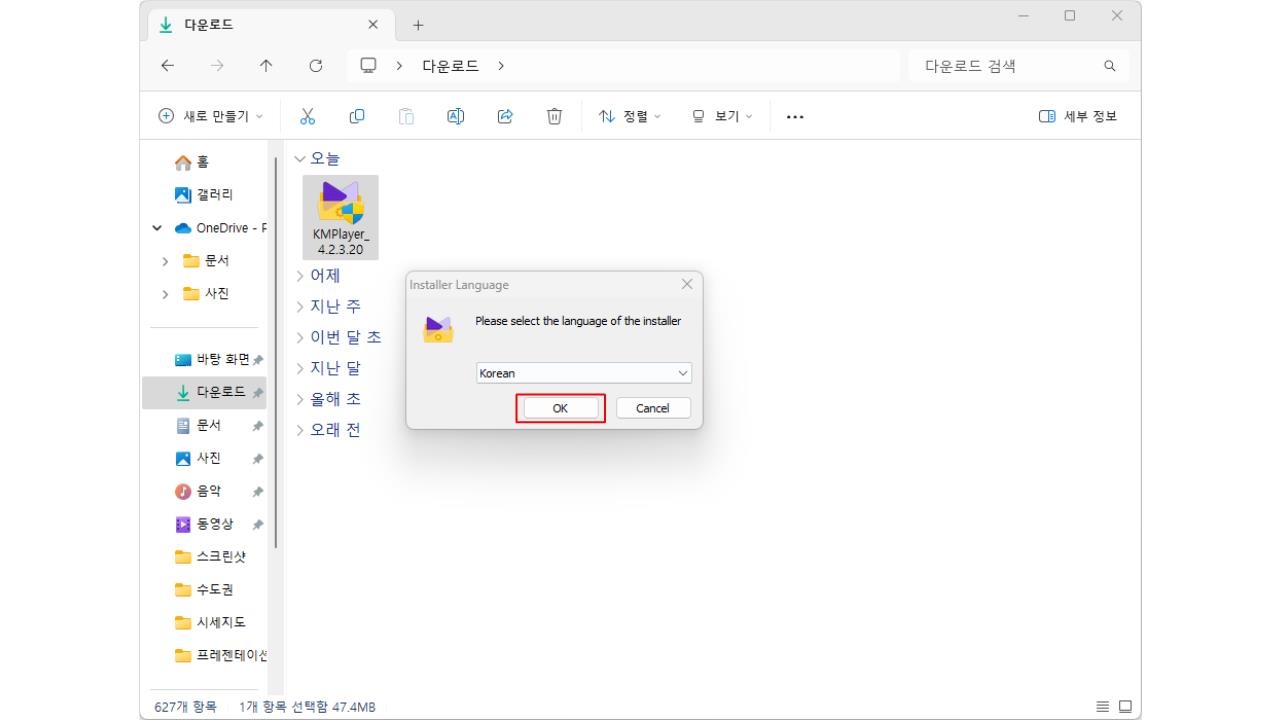The height and width of the screenshot is (720, 1280).
Task: Click the See more ellipsis in the toolbar
Action: tap(794, 116)
